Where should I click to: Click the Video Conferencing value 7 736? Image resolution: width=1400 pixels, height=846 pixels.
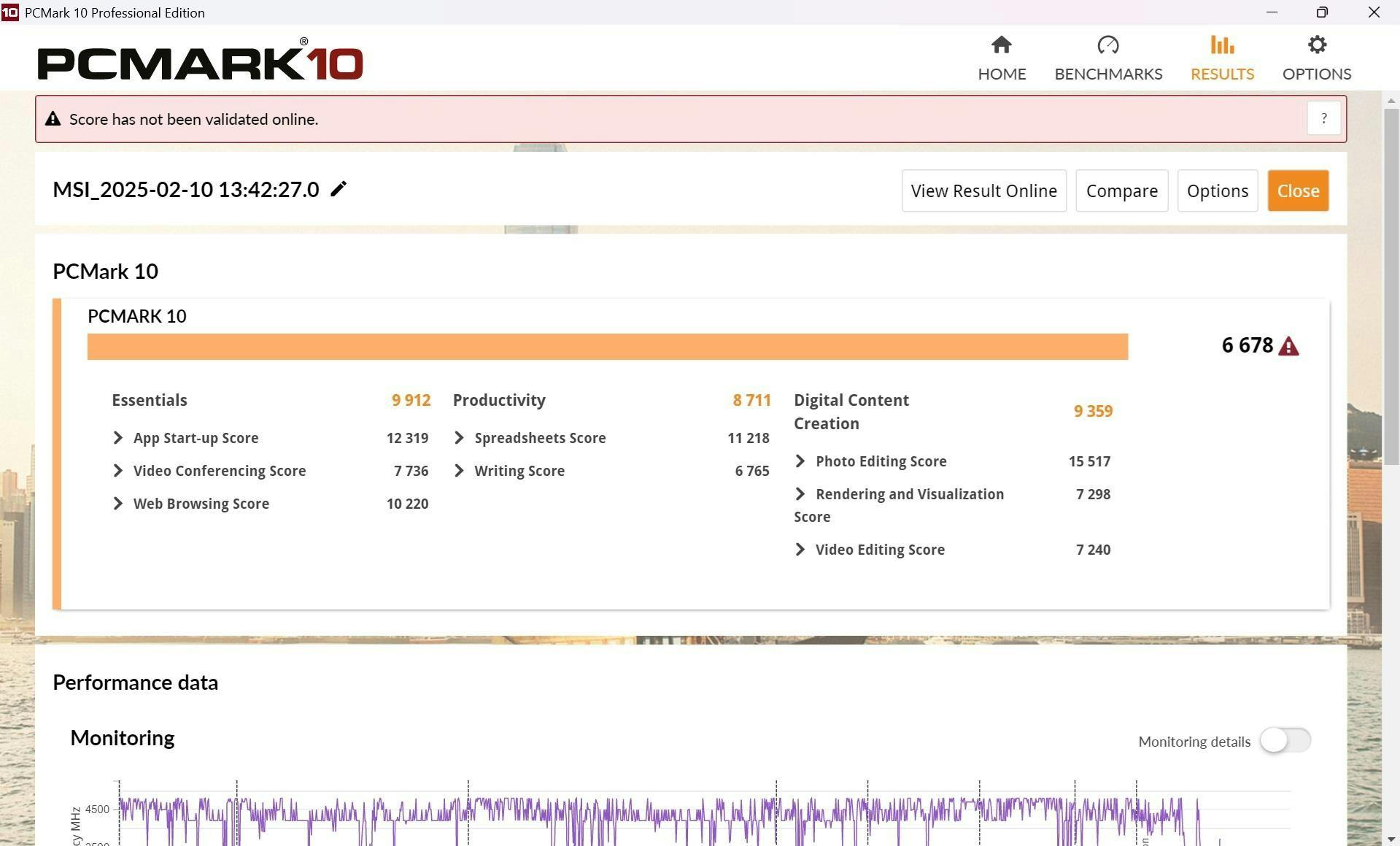point(411,471)
